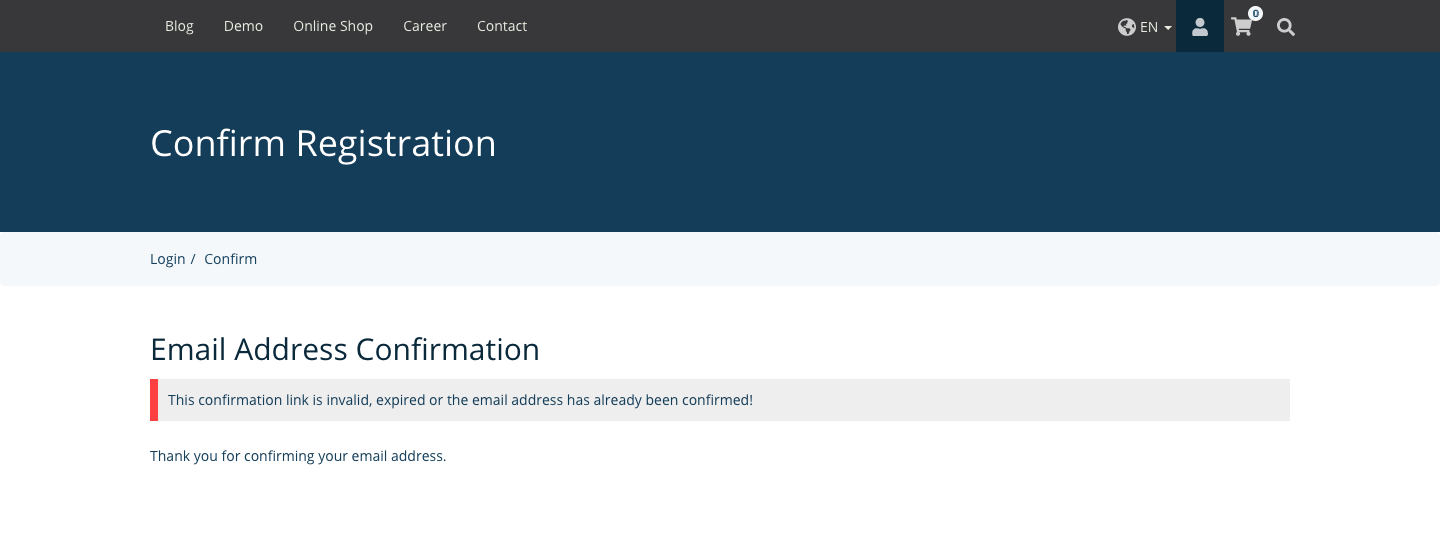Click the invalid confirmation link error message

pos(460,400)
